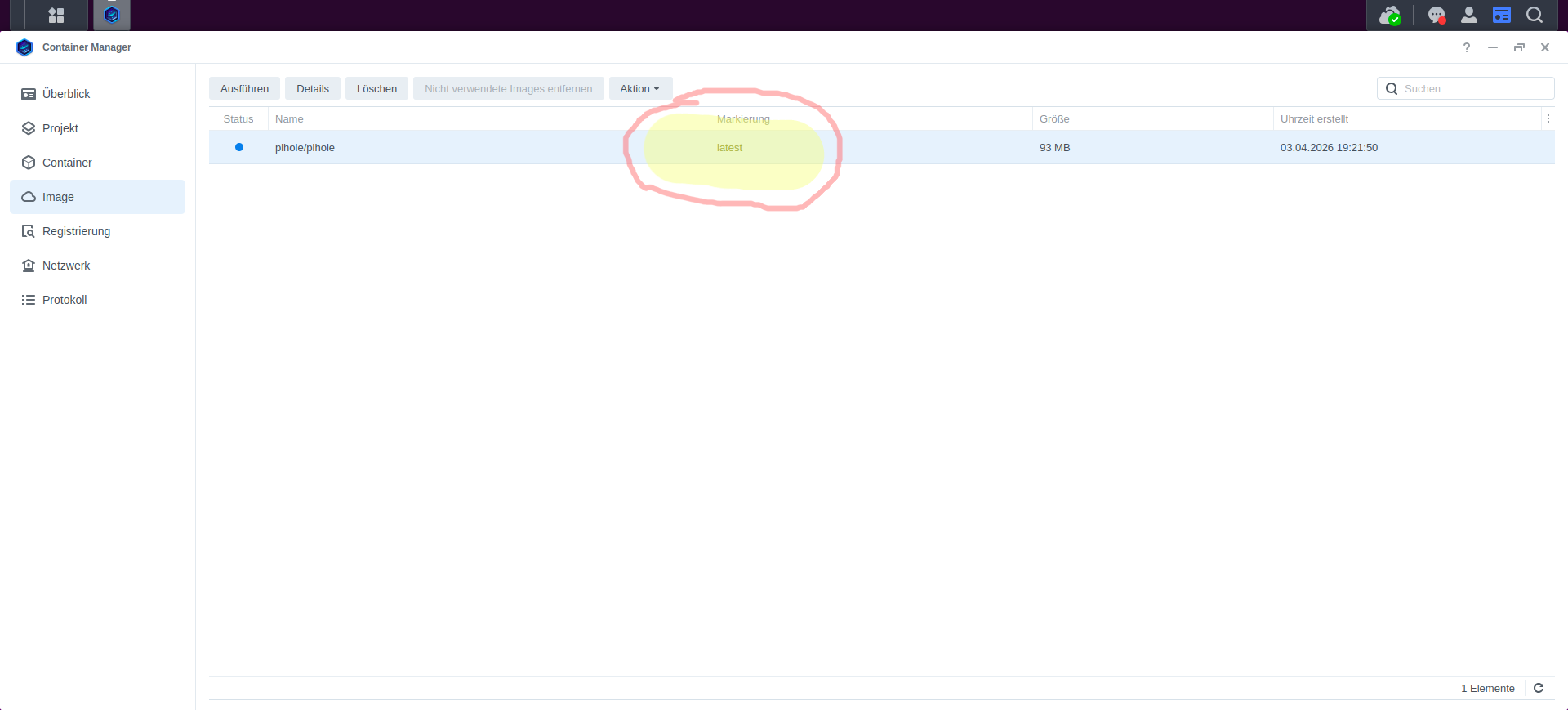
Task: Click the Löschen button
Action: pos(376,88)
